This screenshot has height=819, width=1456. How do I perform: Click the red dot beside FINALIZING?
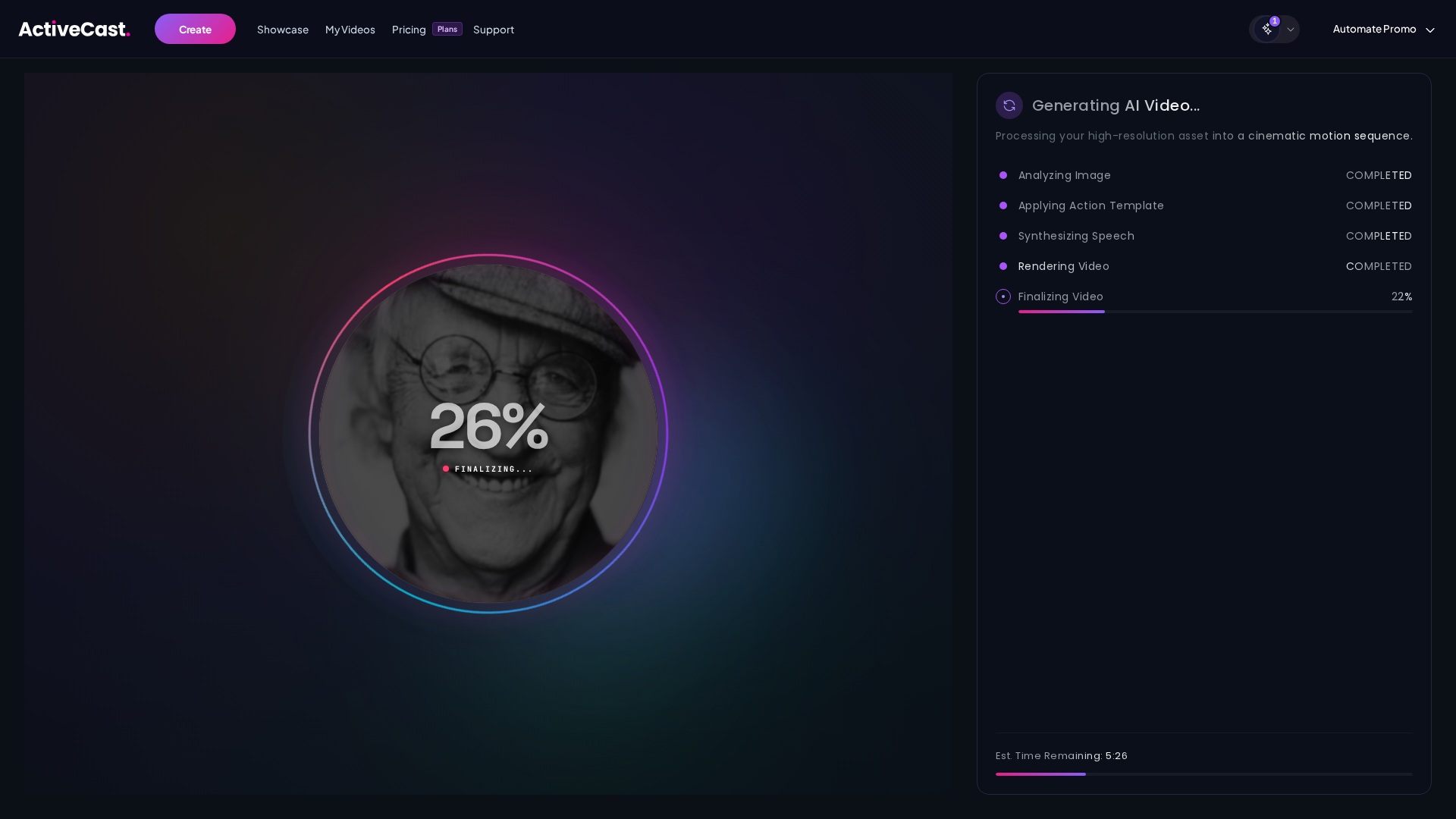coord(446,469)
